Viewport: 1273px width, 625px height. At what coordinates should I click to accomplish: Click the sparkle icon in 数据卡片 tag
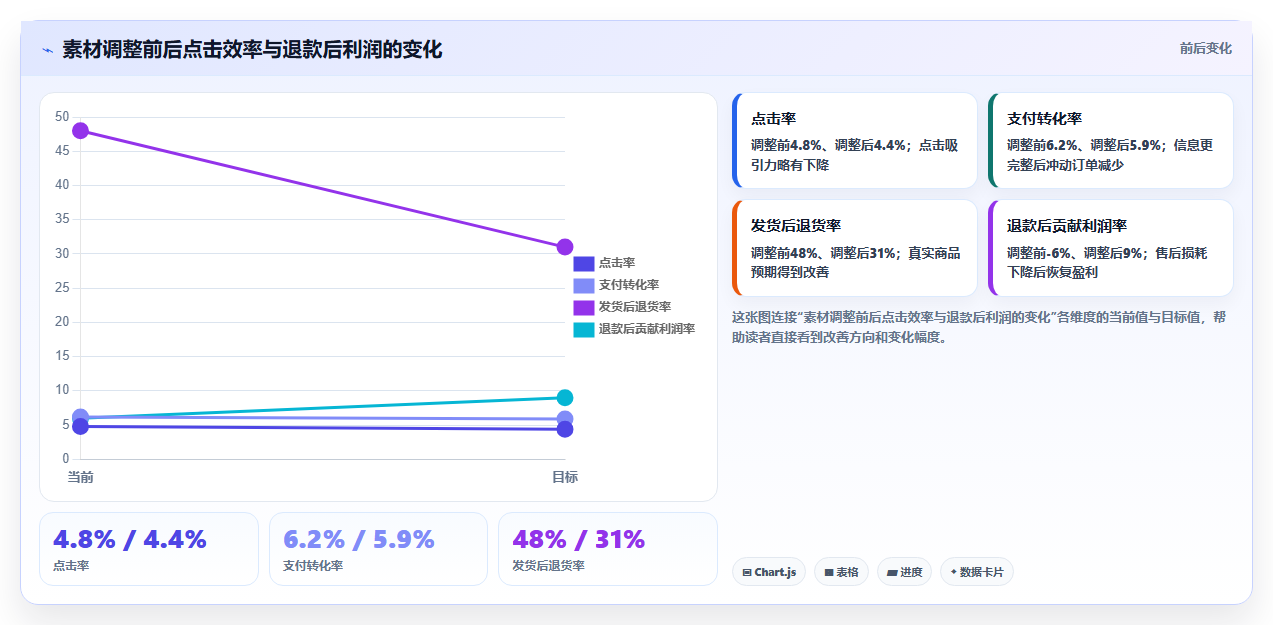click(953, 573)
